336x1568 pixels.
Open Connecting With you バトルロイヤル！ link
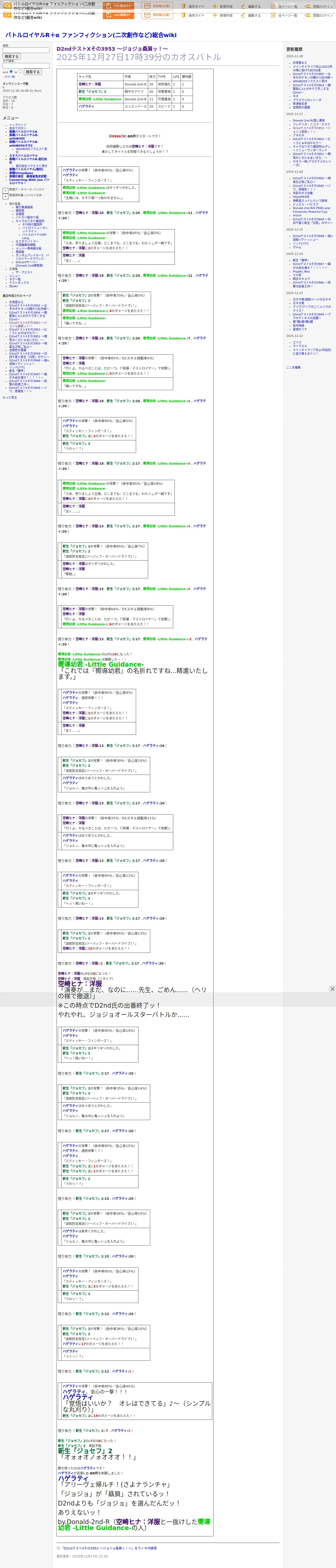coord(29,181)
